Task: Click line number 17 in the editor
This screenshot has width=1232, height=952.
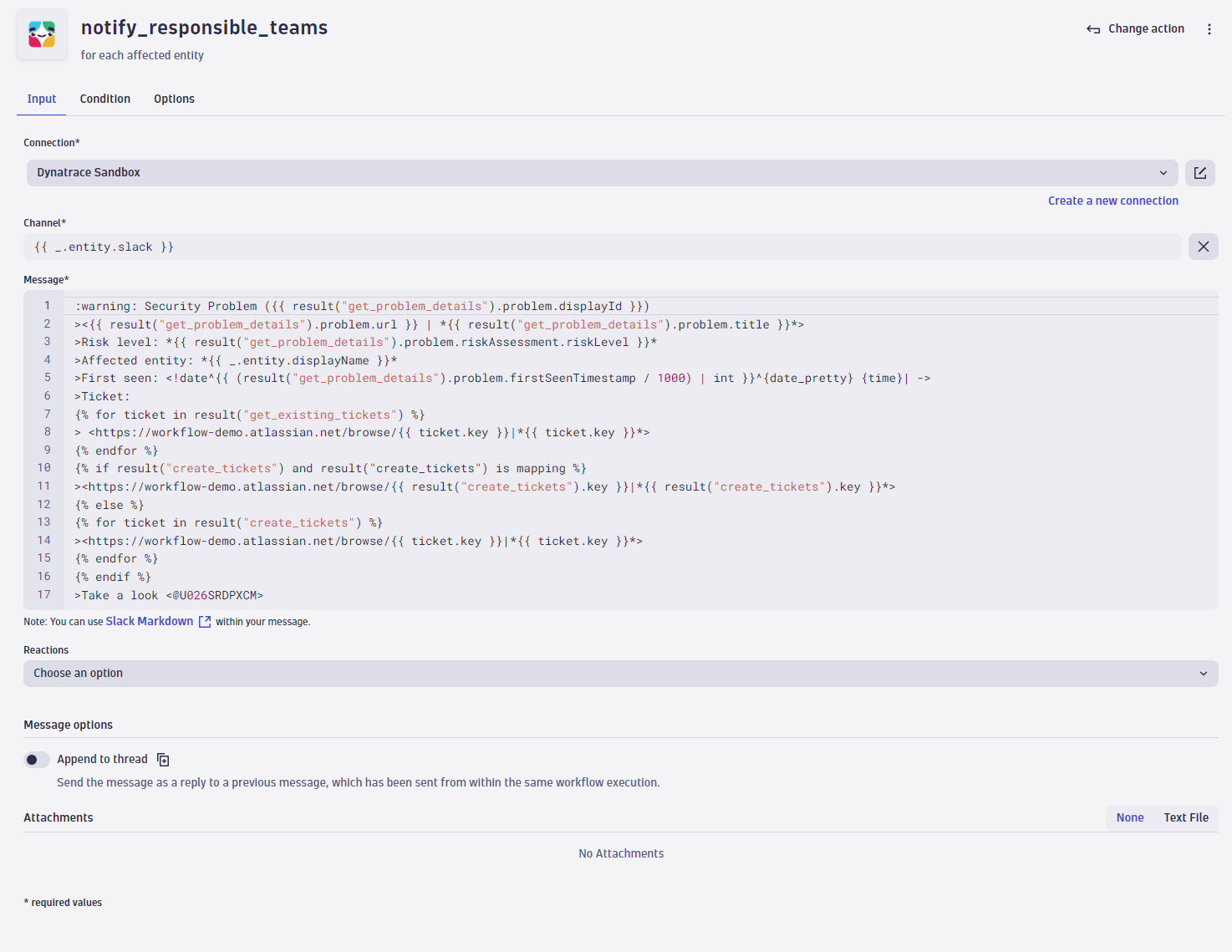Action: [44, 595]
